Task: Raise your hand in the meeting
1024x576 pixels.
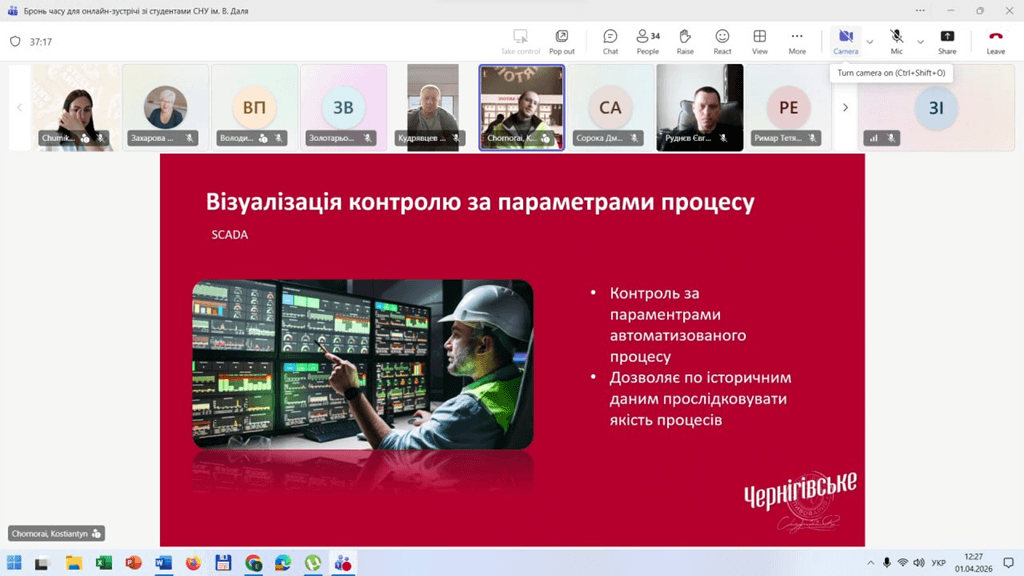Action: click(x=685, y=41)
